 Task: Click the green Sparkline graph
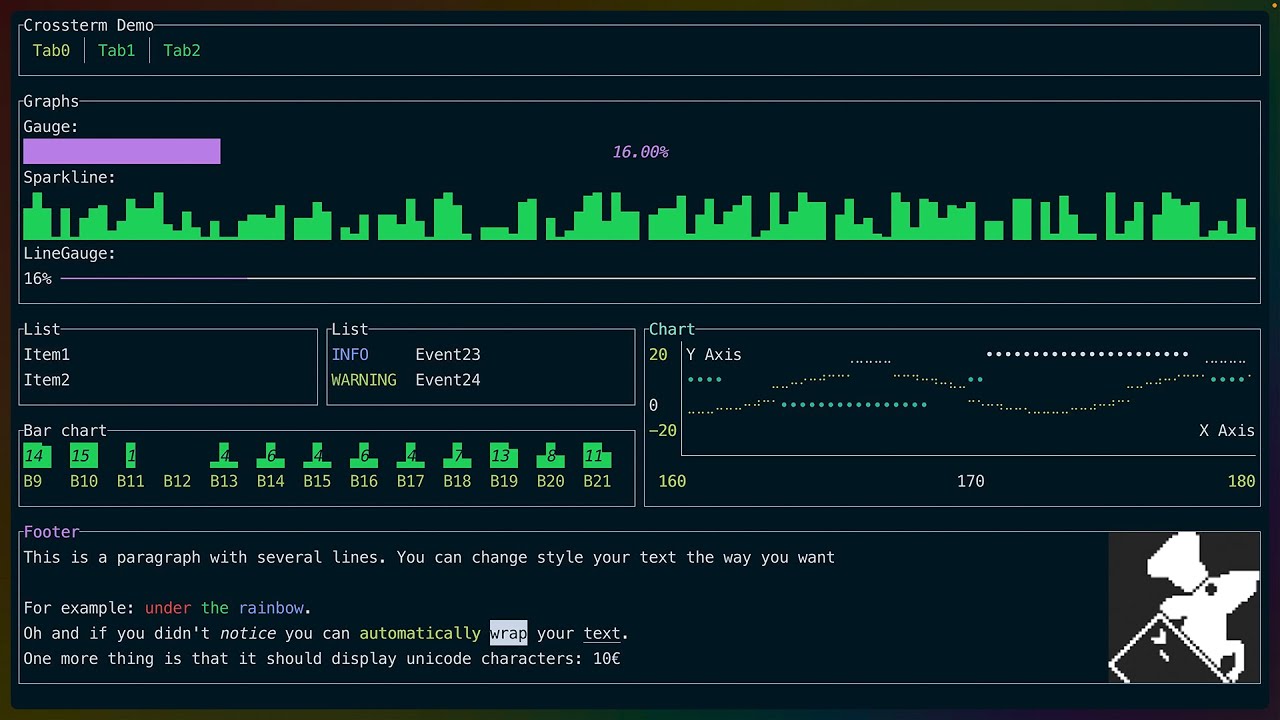(x=639, y=216)
